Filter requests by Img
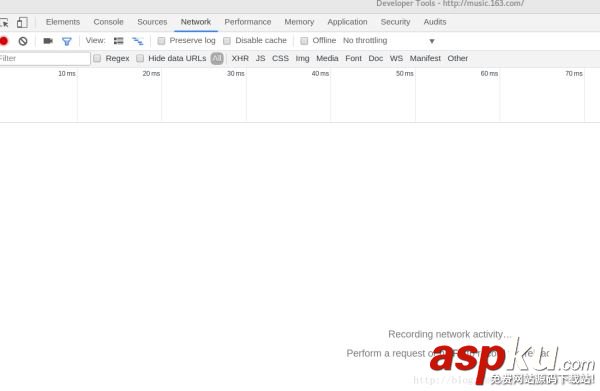600x391 pixels. [x=302, y=59]
